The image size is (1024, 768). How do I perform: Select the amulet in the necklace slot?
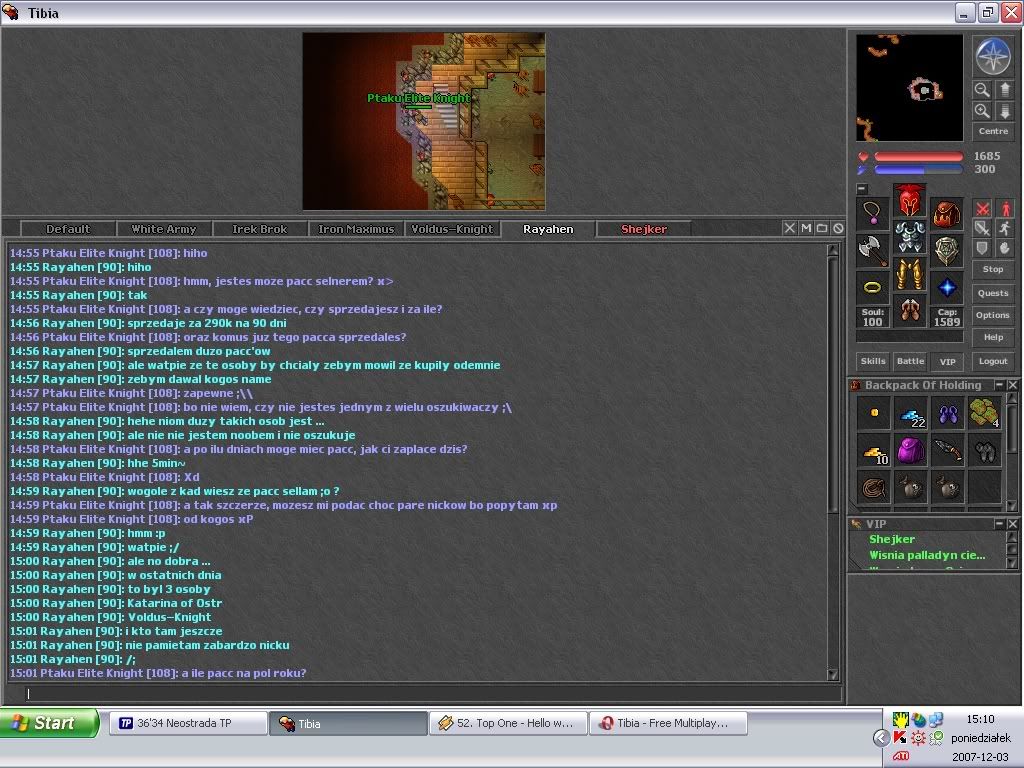(872, 214)
